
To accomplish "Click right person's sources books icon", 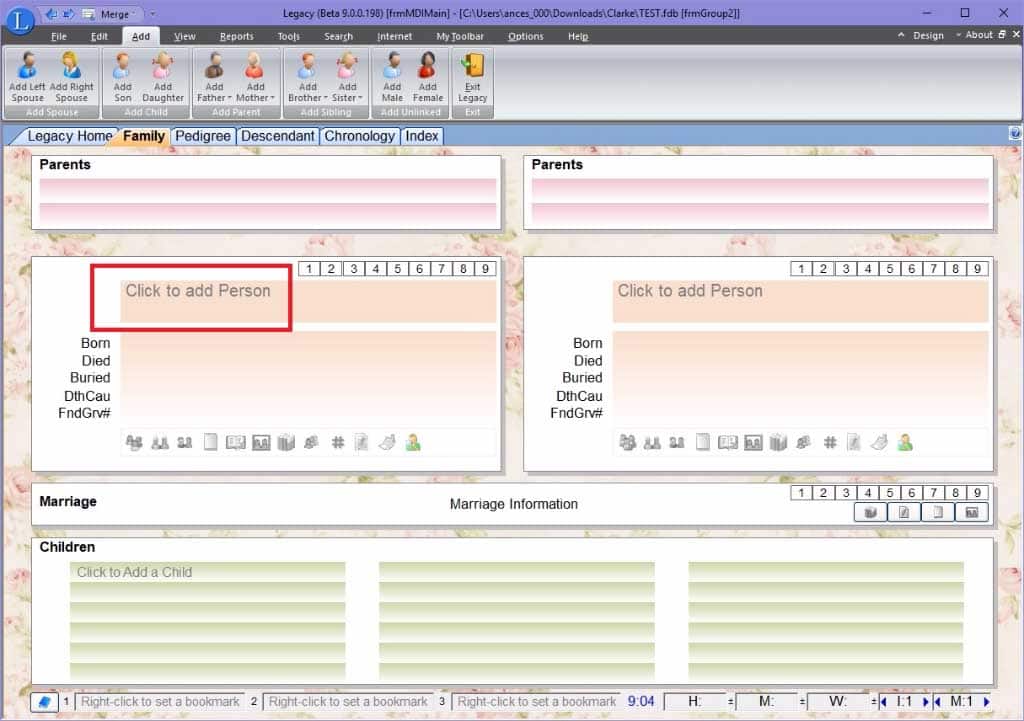I will pos(778,443).
